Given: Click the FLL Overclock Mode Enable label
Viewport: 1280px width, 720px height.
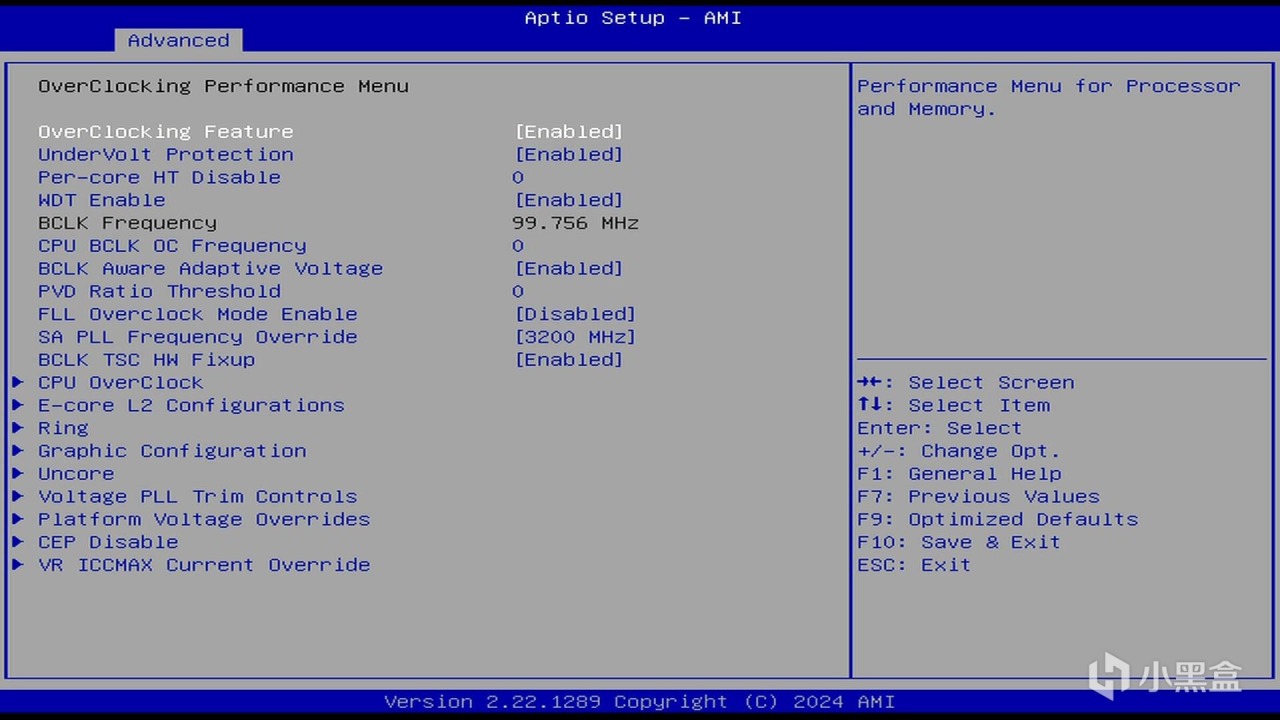Looking at the screenshot, I should [197, 314].
